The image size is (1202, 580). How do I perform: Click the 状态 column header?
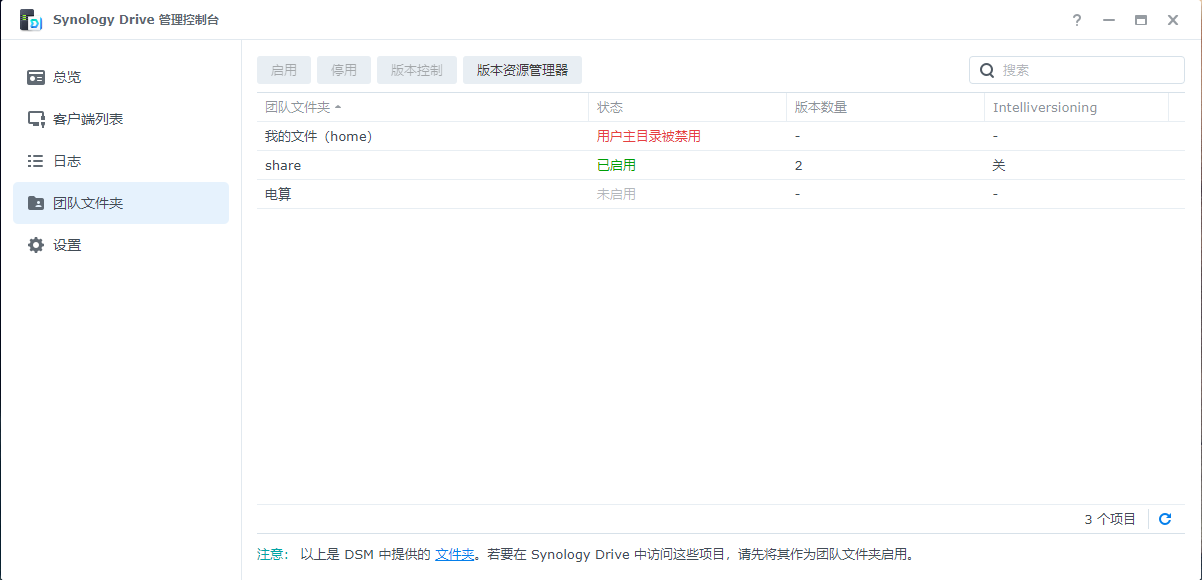pyautogui.click(x=688, y=107)
